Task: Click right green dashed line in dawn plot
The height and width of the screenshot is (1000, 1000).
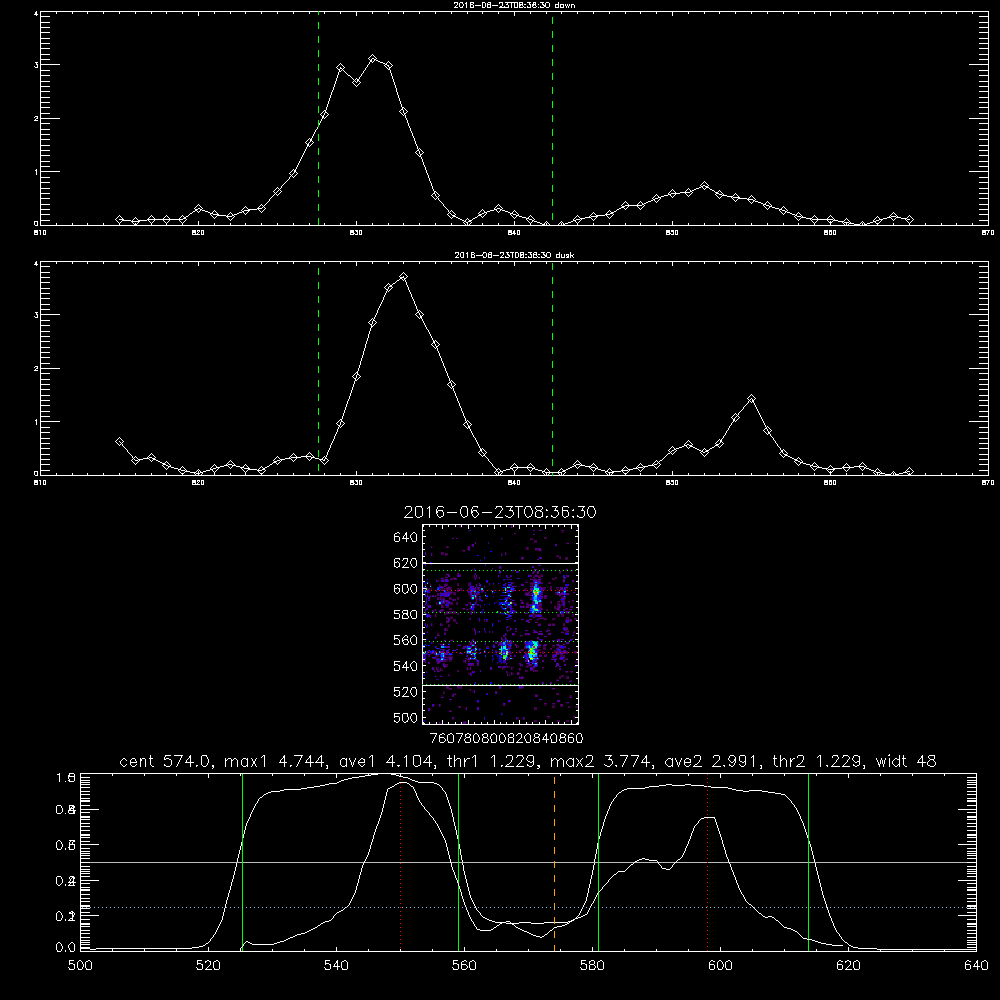Action: [552, 118]
